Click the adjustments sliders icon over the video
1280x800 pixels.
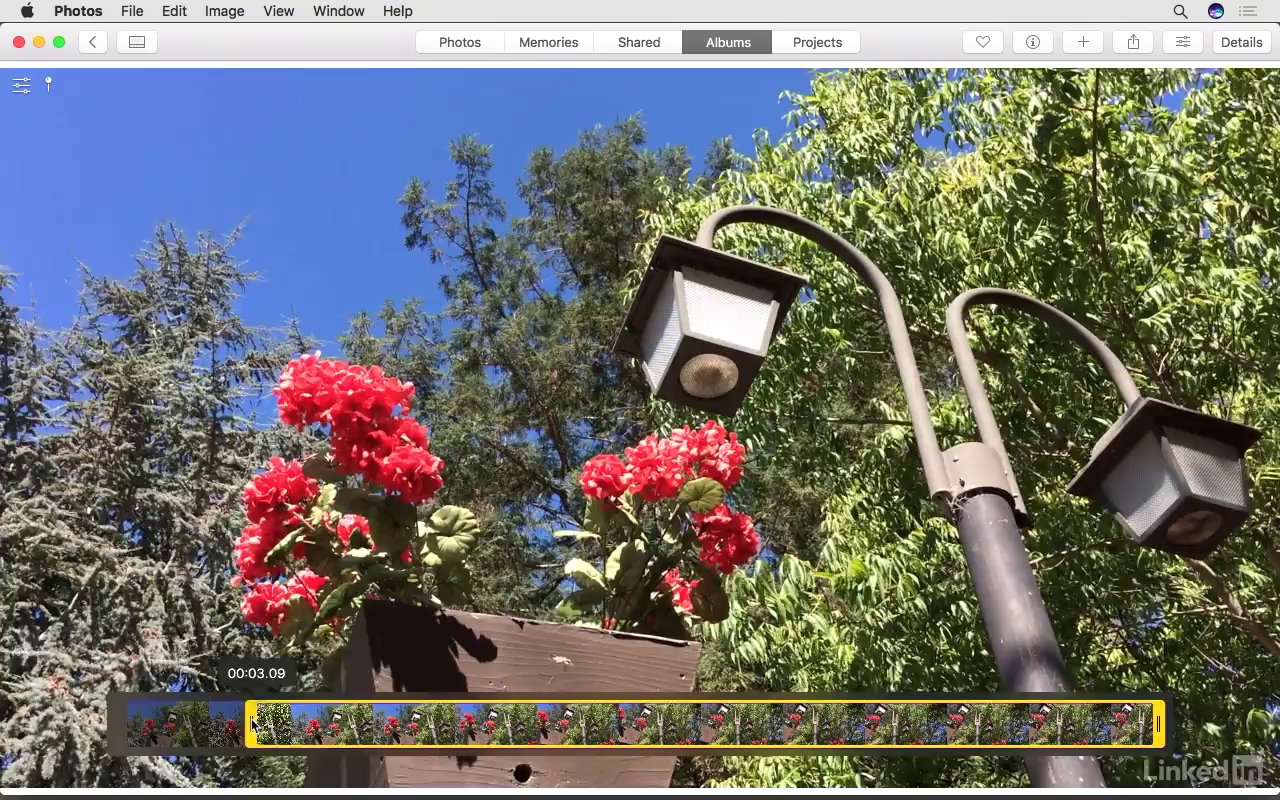click(x=21, y=86)
